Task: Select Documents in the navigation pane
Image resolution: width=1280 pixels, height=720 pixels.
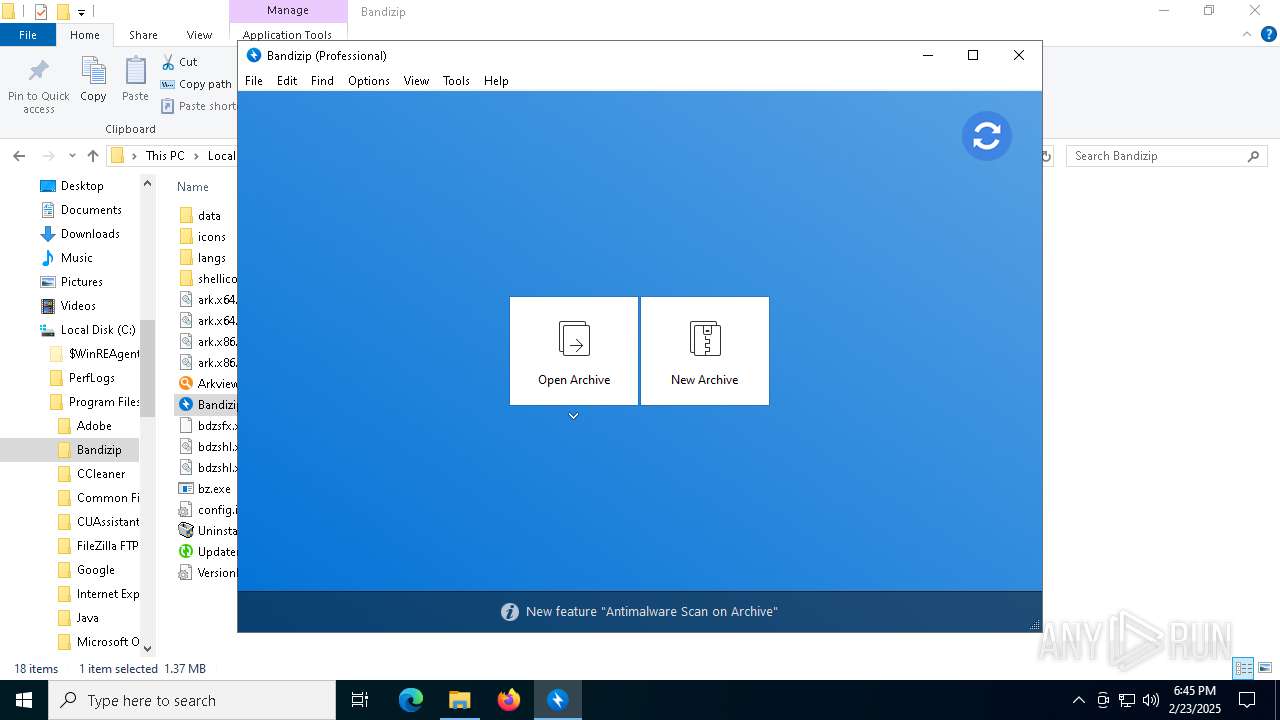Action: click(x=91, y=210)
